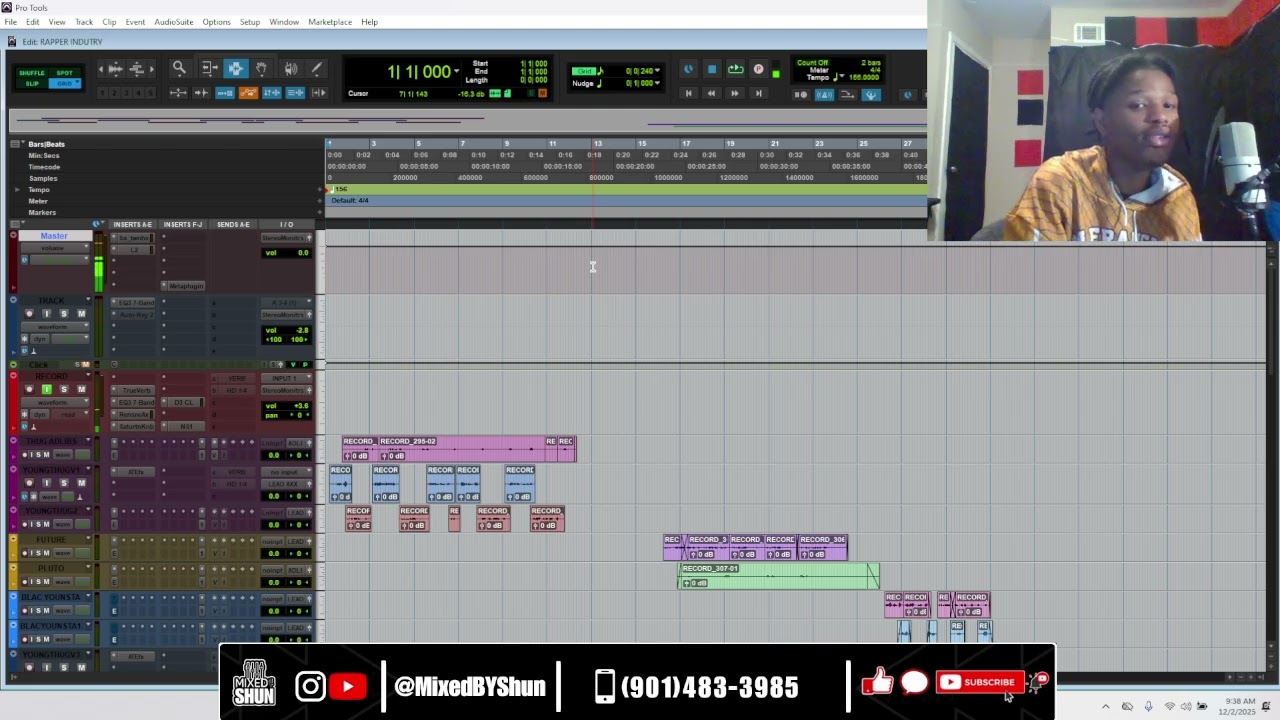Select the Pencil tool
This screenshot has height=720, width=1280.
316,68
